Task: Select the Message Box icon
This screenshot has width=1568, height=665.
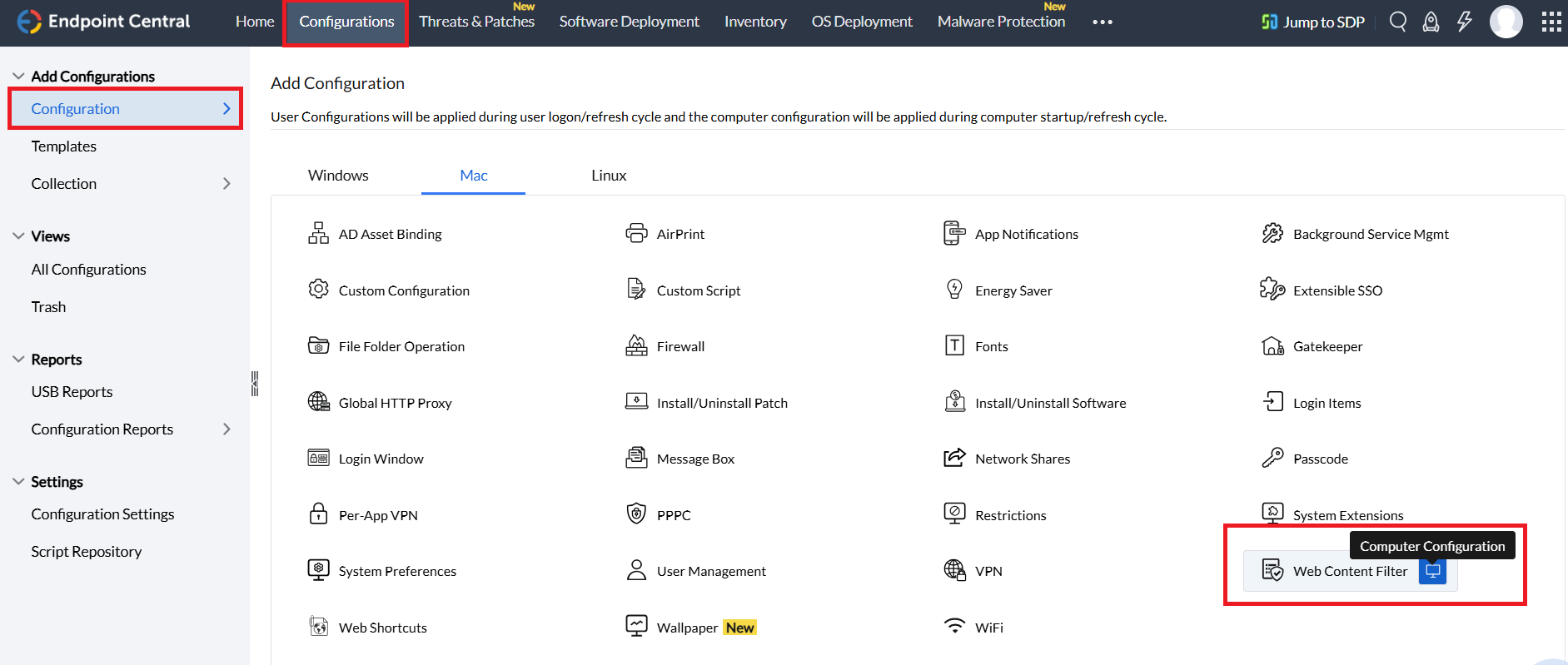Action: pyautogui.click(x=636, y=458)
